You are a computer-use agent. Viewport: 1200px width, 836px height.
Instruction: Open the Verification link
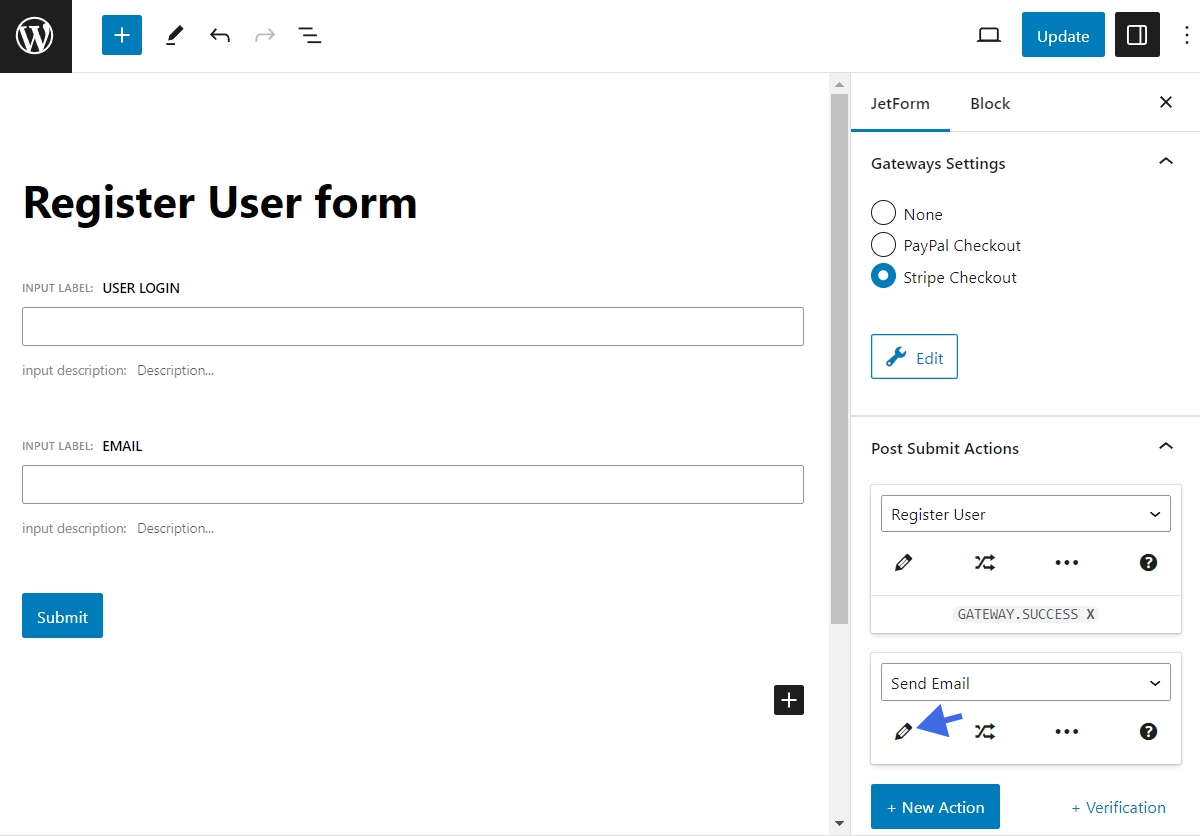coord(1119,807)
